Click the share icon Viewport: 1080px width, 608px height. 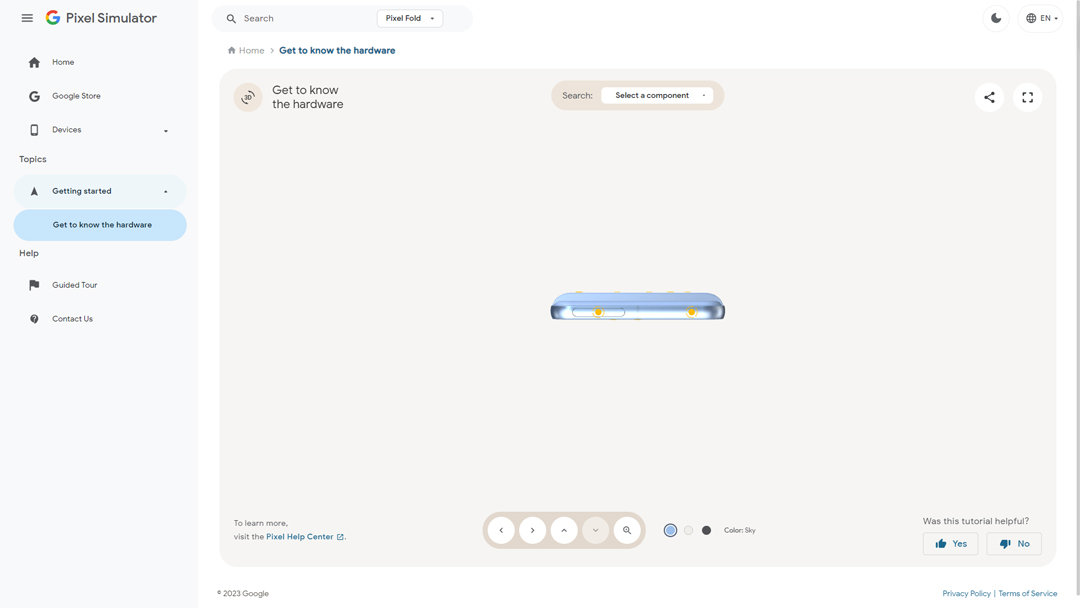point(989,97)
